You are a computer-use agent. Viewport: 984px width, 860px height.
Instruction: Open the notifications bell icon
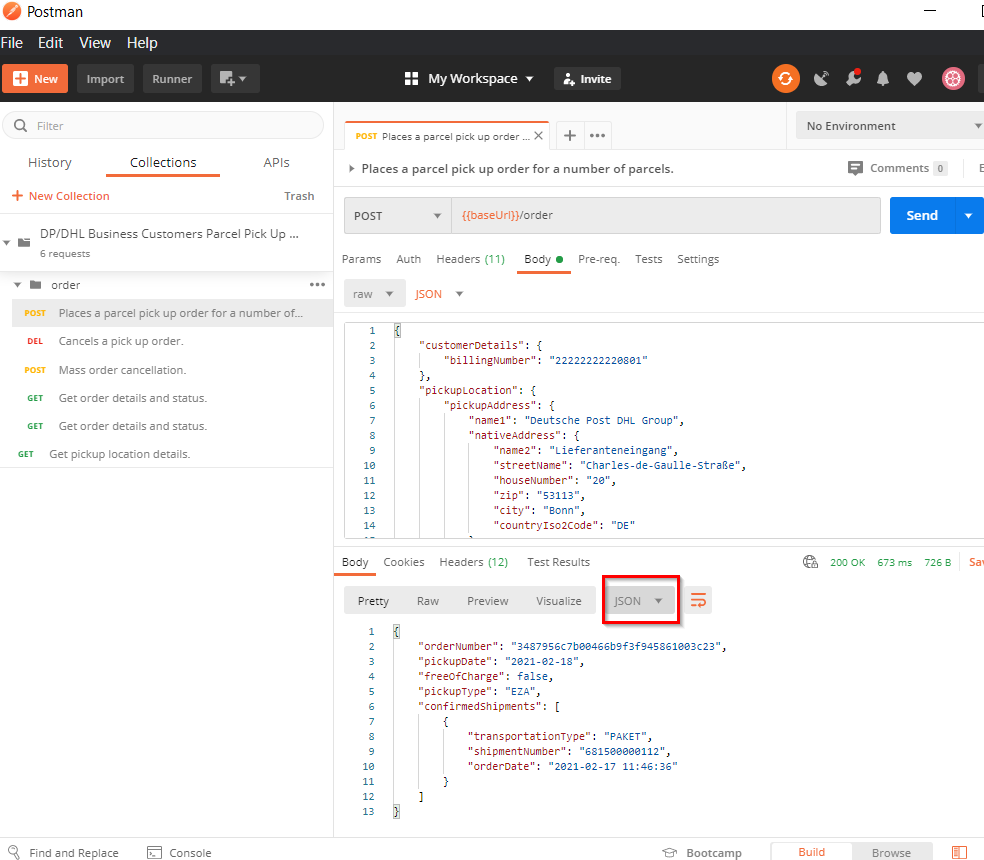click(883, 79)
